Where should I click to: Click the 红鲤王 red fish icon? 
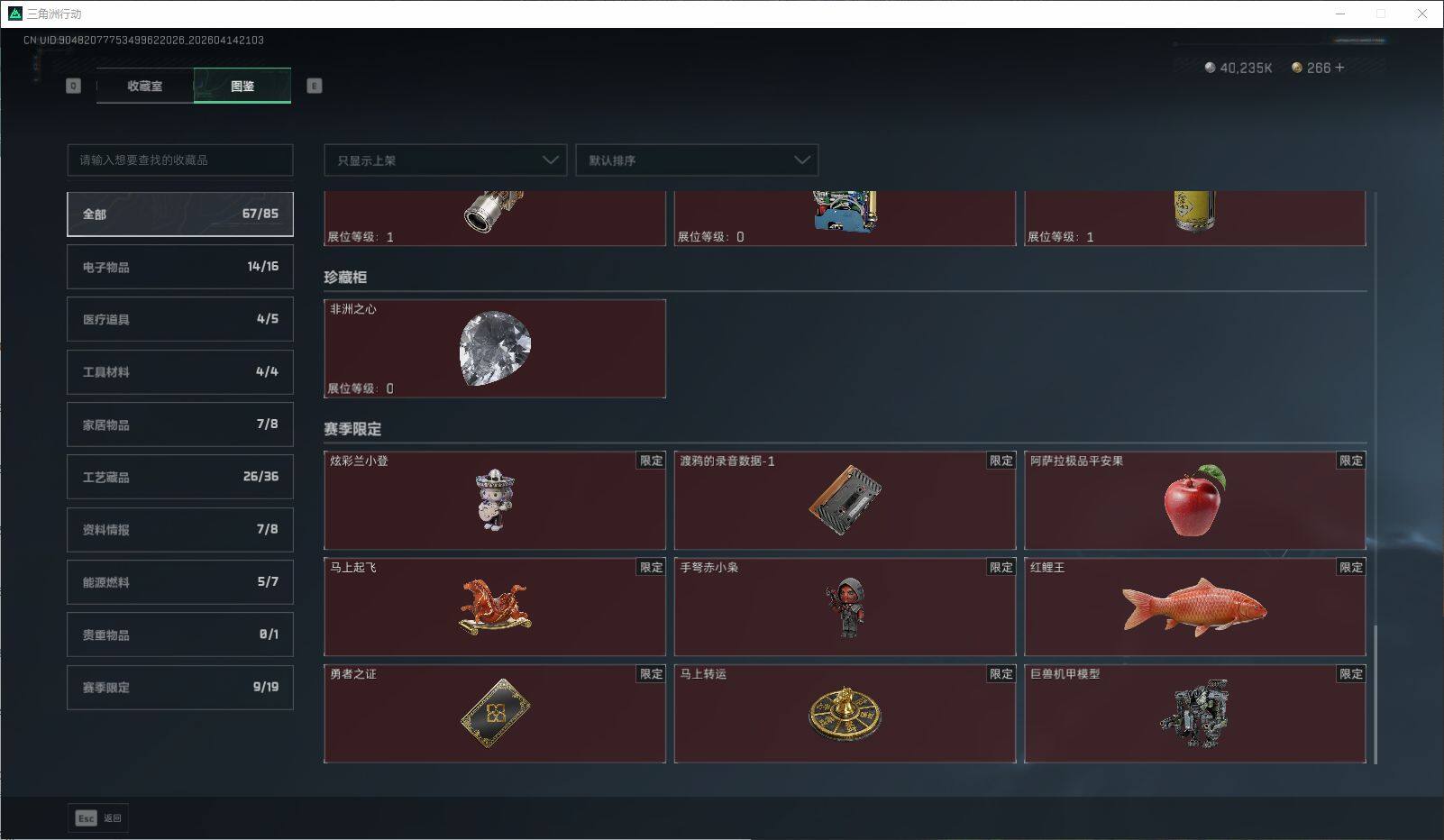1194,607
